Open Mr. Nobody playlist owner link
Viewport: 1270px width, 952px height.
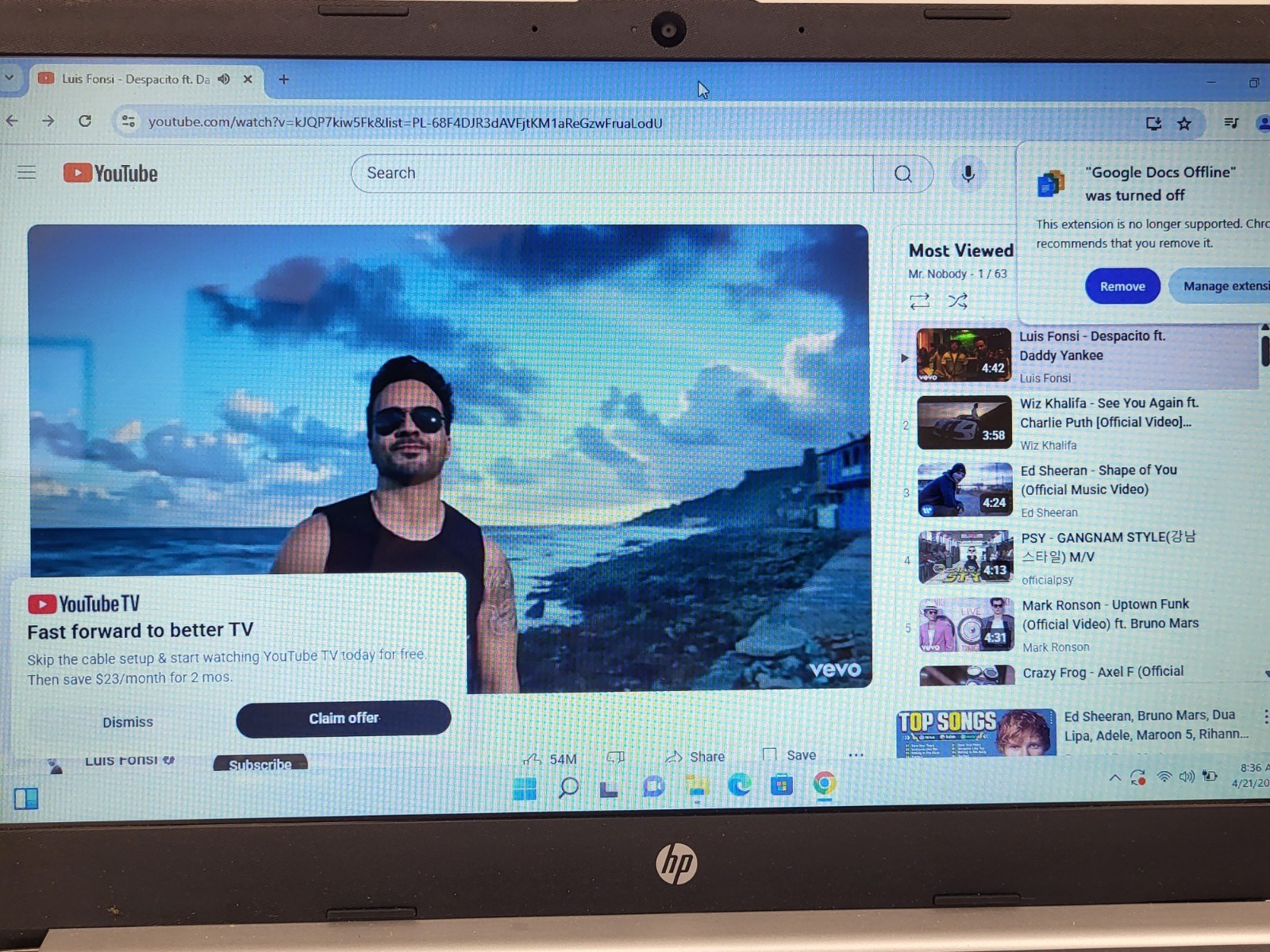(x=937, y=274)
